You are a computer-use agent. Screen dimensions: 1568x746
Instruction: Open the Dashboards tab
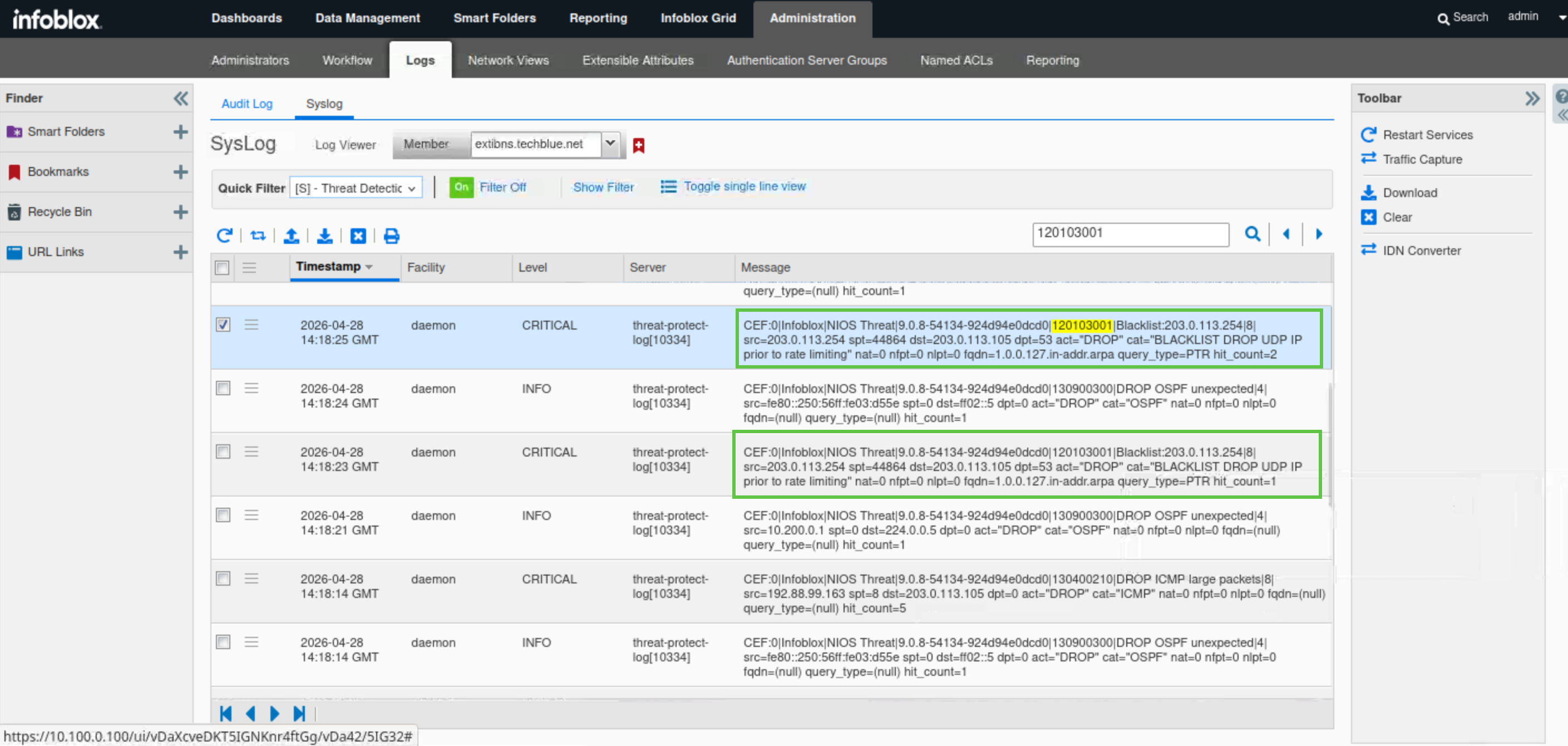point(246,18)
